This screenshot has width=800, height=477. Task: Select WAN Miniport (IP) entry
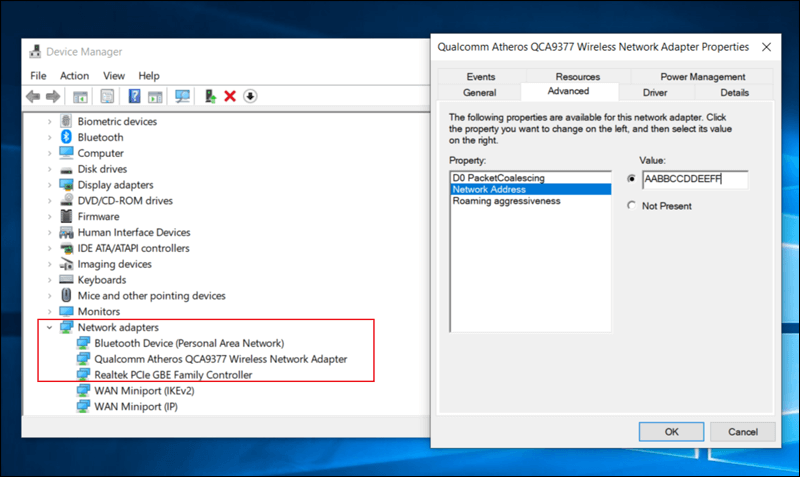click(136, 406)
